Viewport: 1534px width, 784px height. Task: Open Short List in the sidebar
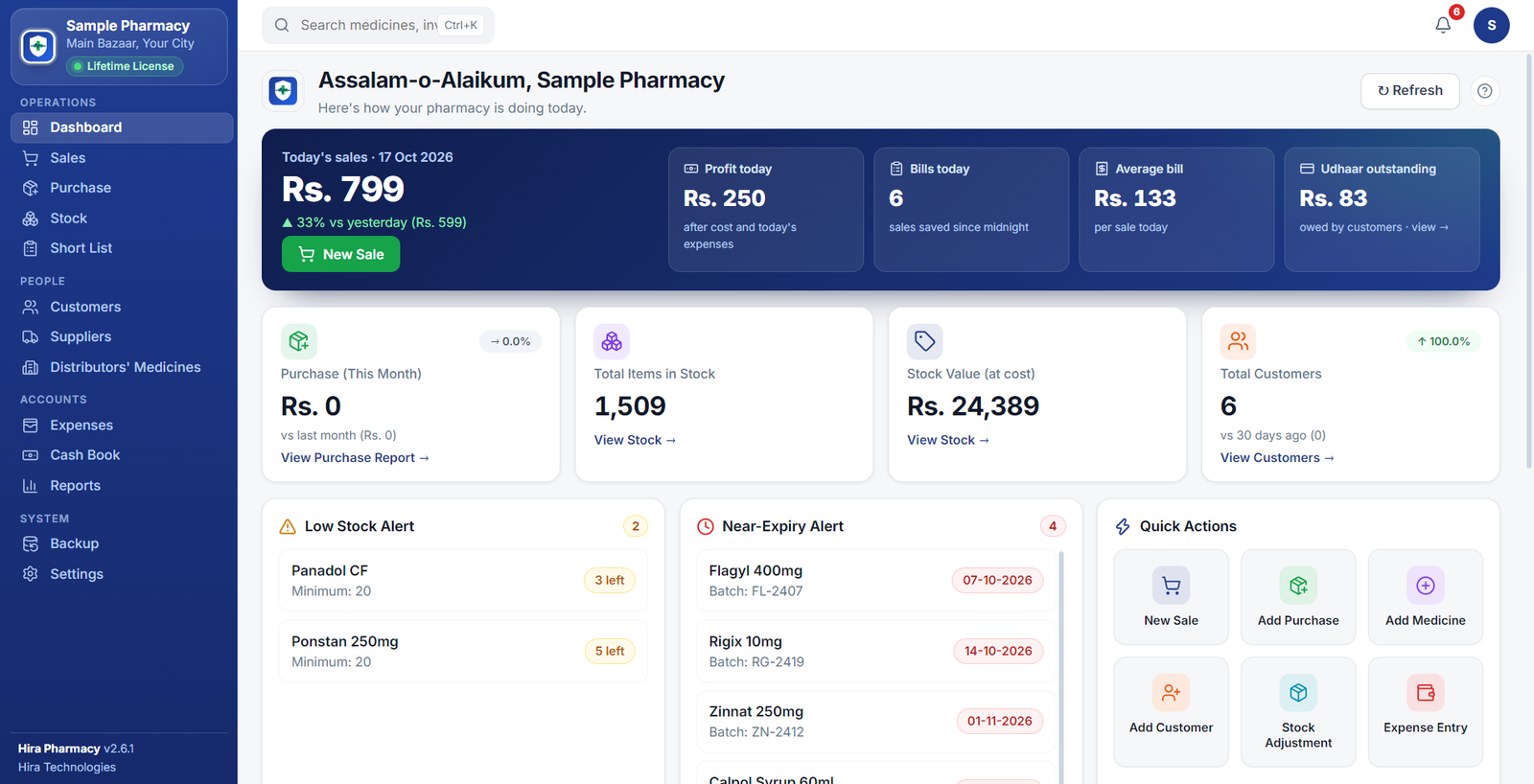click(122, 248)
